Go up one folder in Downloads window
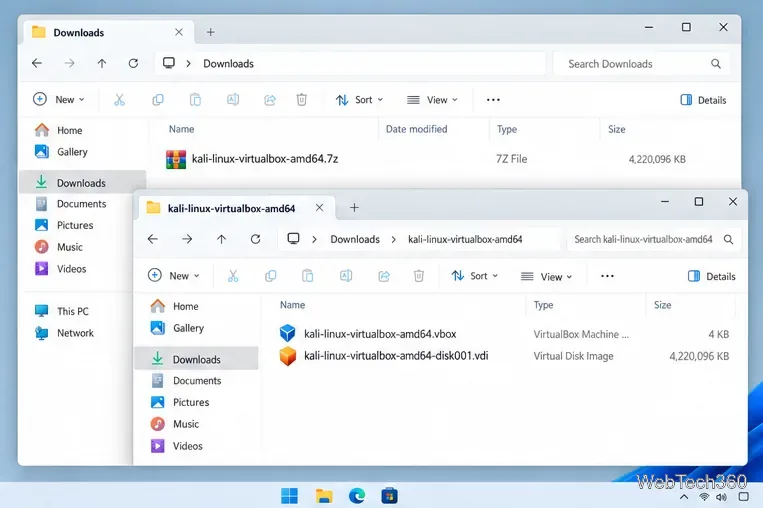 [102, 63]
